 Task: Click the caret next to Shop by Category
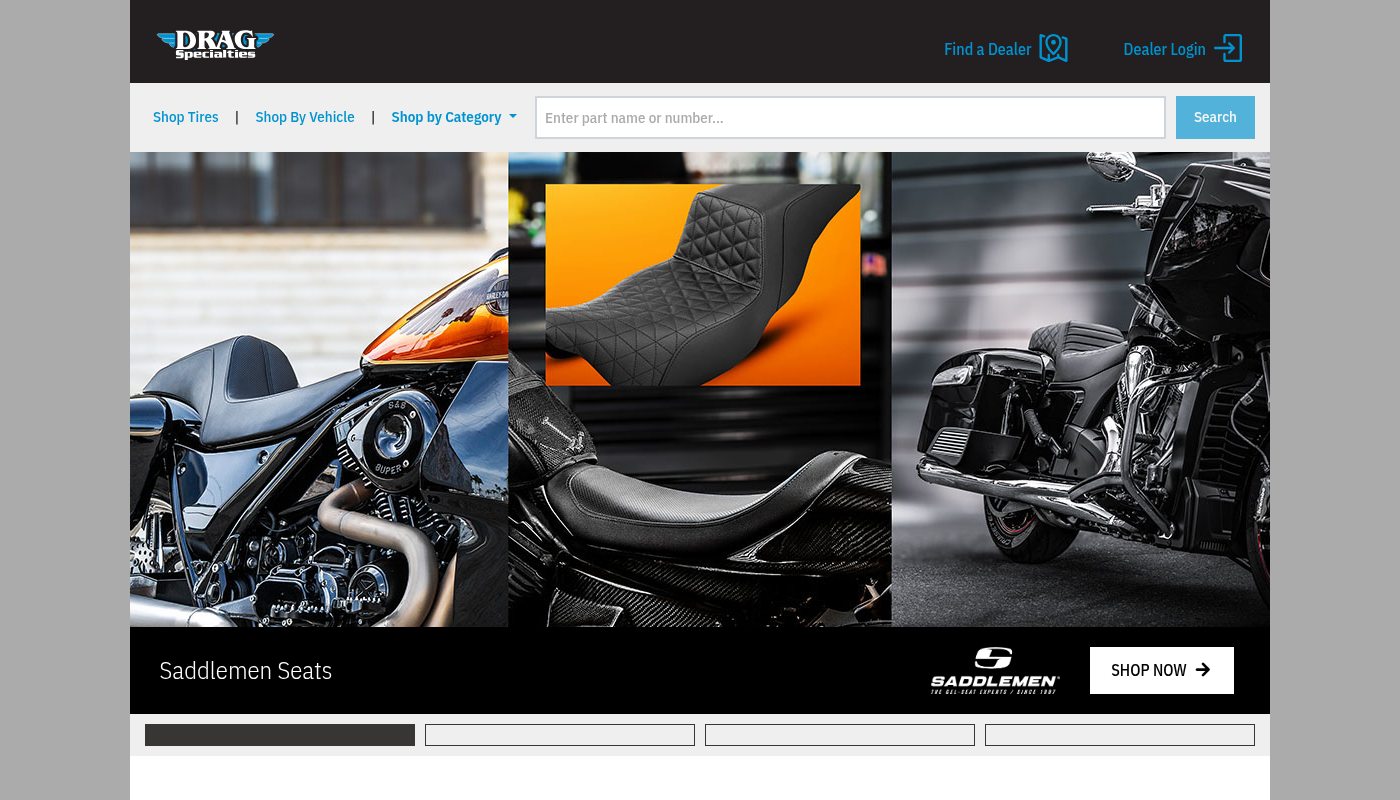coord(513,116)
